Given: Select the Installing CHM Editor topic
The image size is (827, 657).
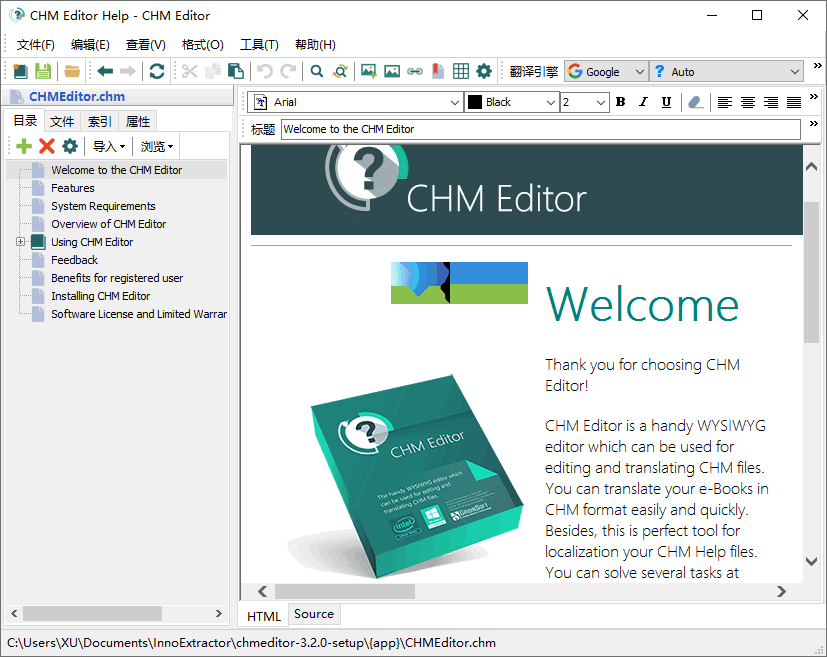Looking at the screenshot, I should tap(101, 296).
